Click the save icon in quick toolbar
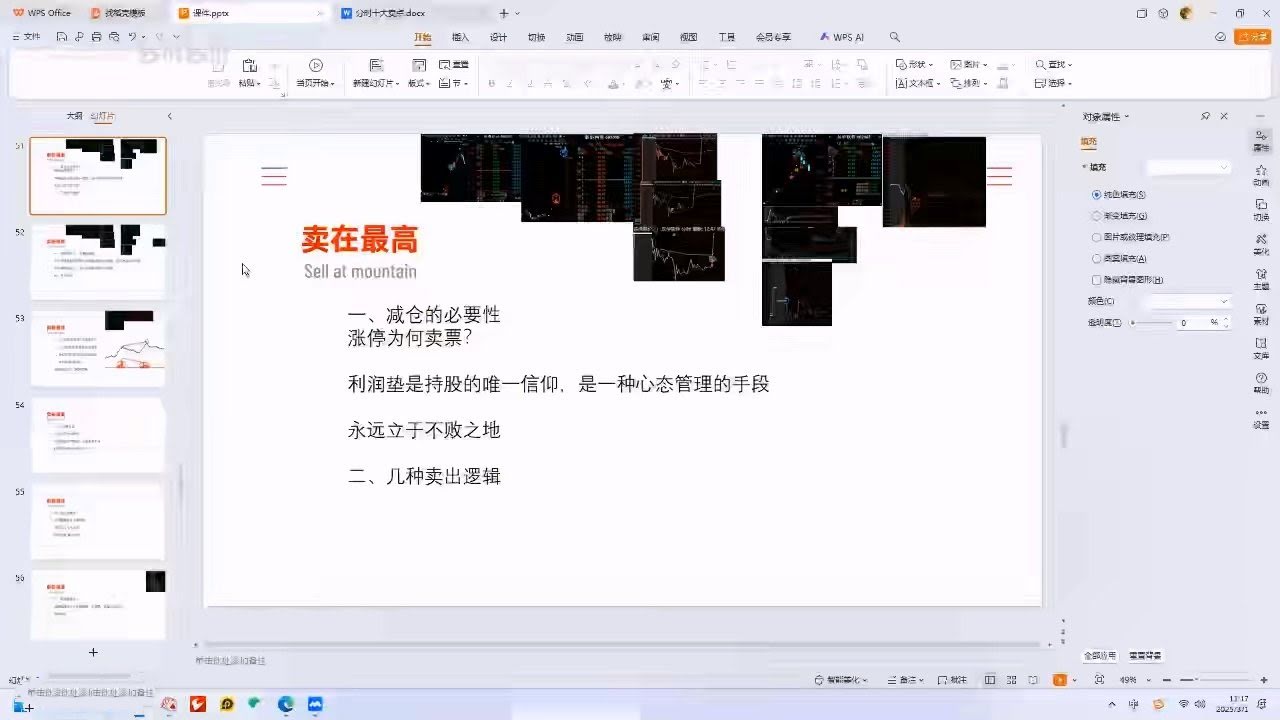 coord(61,37)
